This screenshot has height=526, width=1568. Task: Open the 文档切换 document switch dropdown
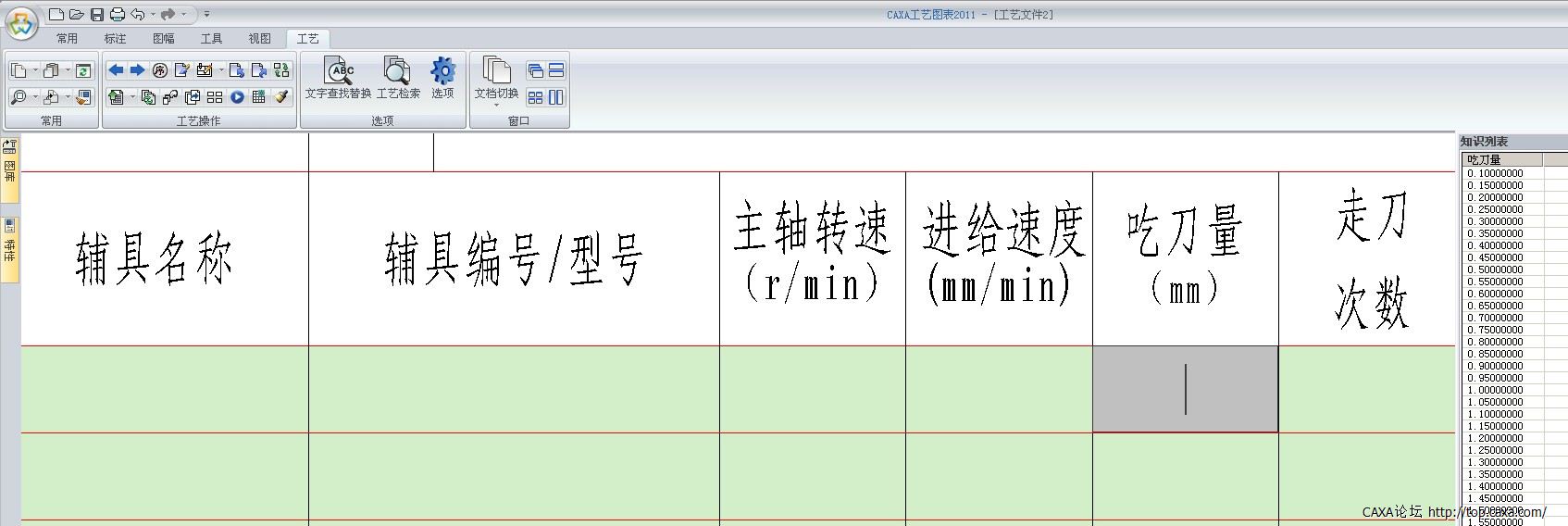pos(496,81)
